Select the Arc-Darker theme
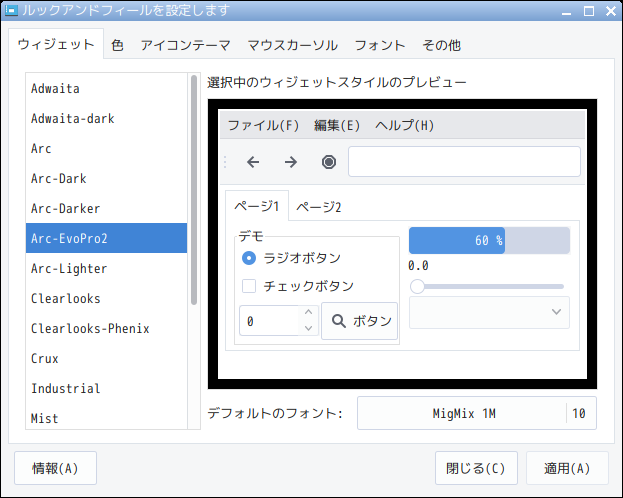623x498 pixels. (x=106, y=209)
